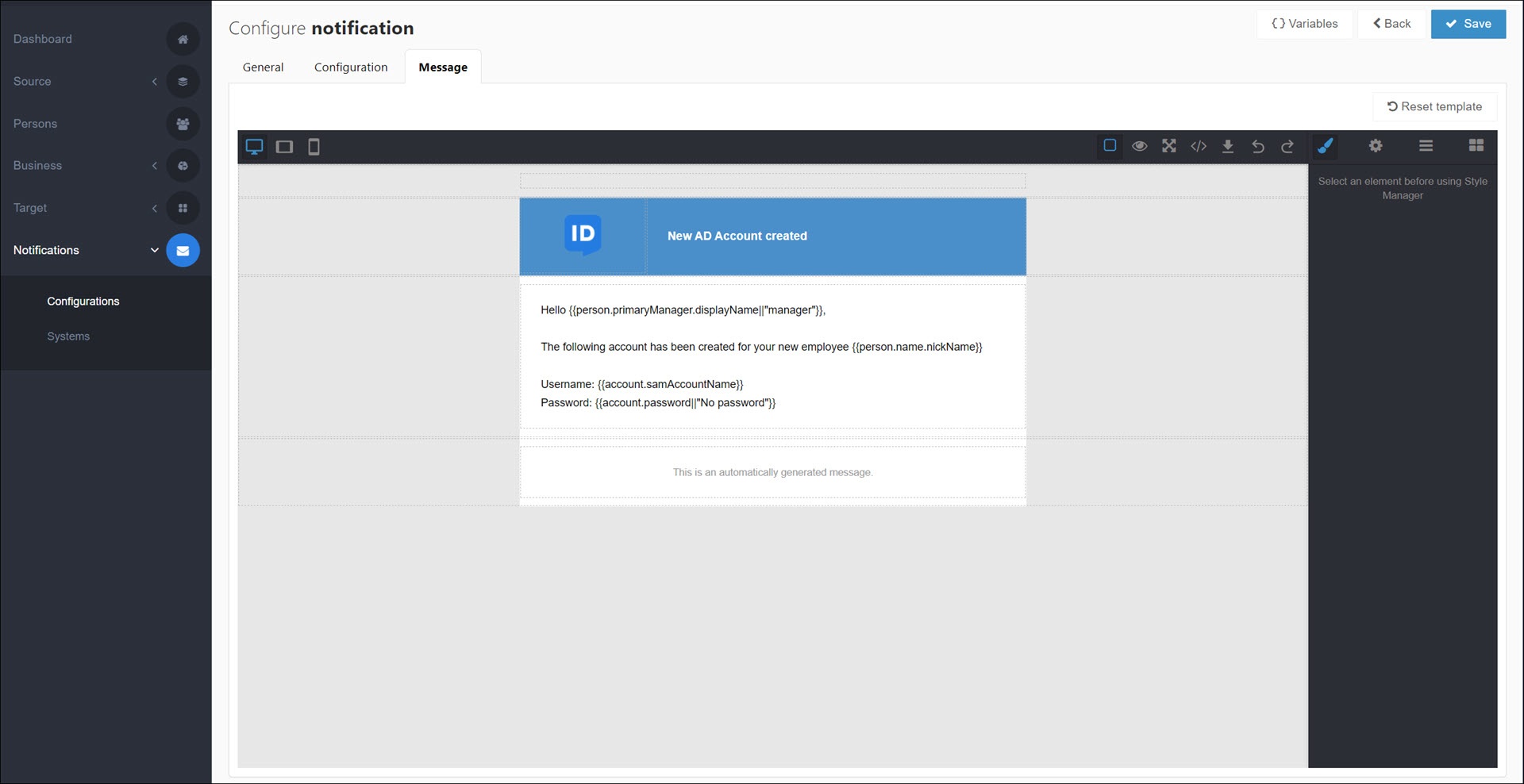Select the ID logo image

(x=583, y=235)
